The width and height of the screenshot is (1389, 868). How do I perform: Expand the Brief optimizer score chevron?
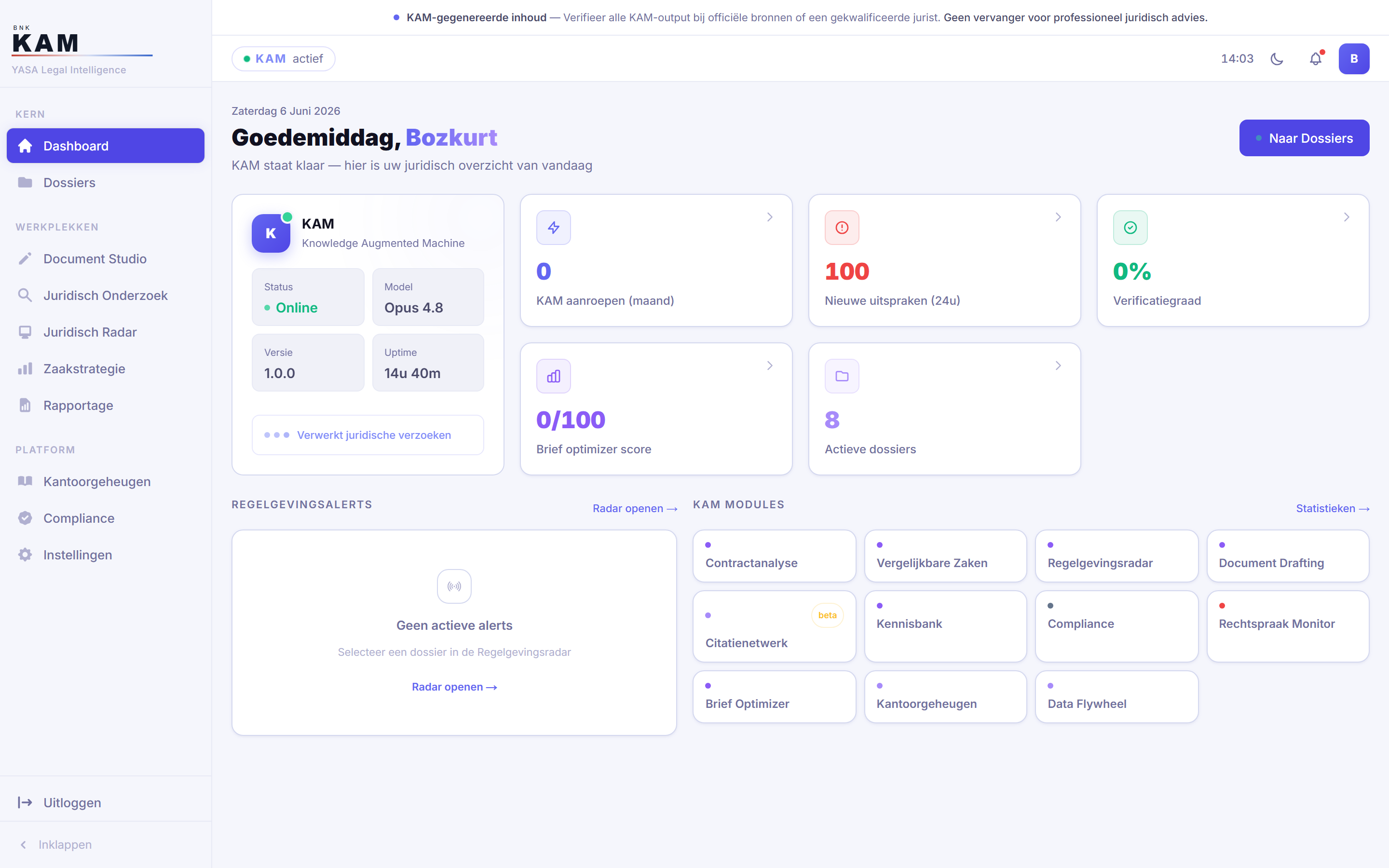point(770,366)
